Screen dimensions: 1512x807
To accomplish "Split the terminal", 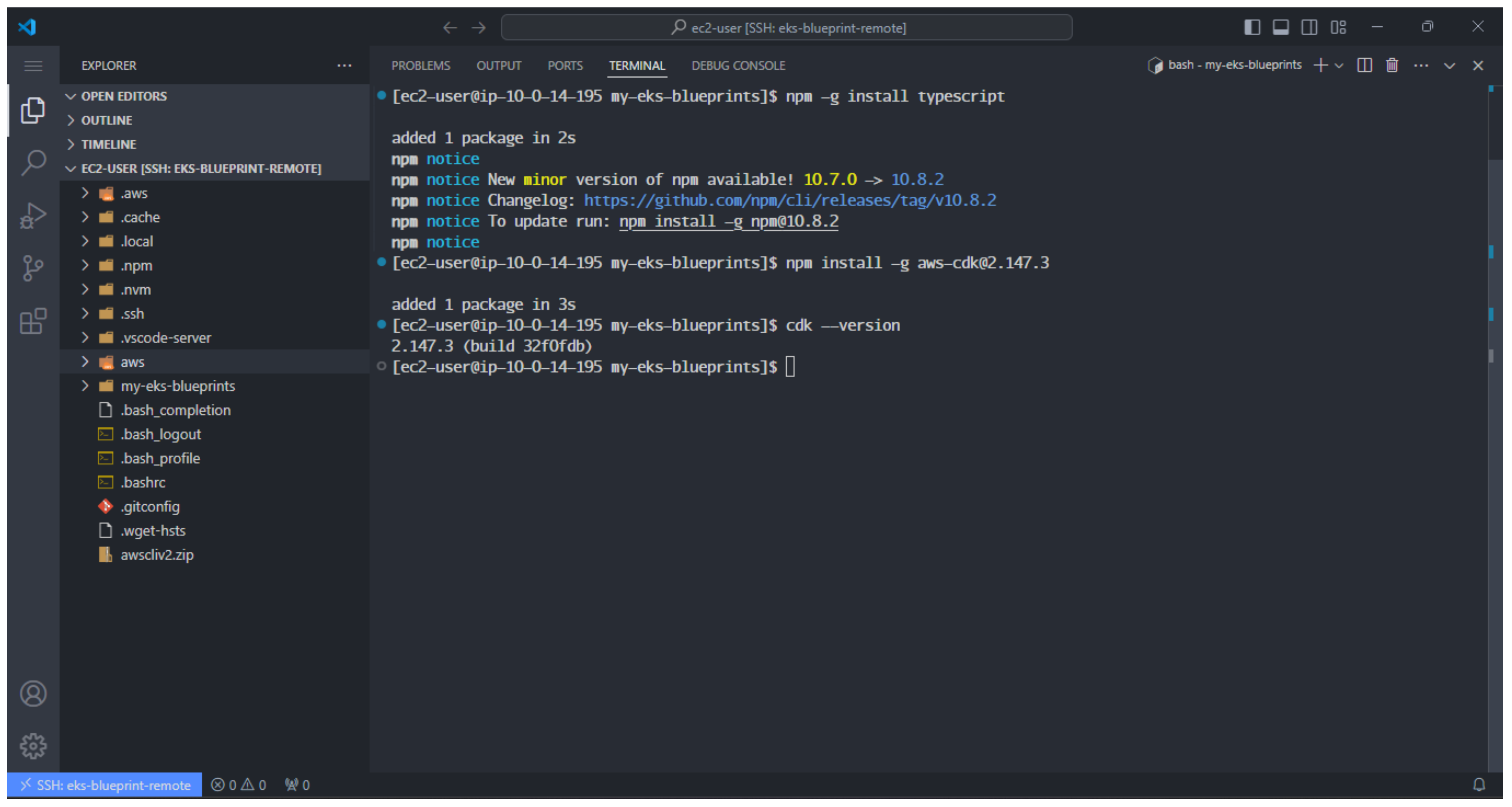I will 1365,65.
